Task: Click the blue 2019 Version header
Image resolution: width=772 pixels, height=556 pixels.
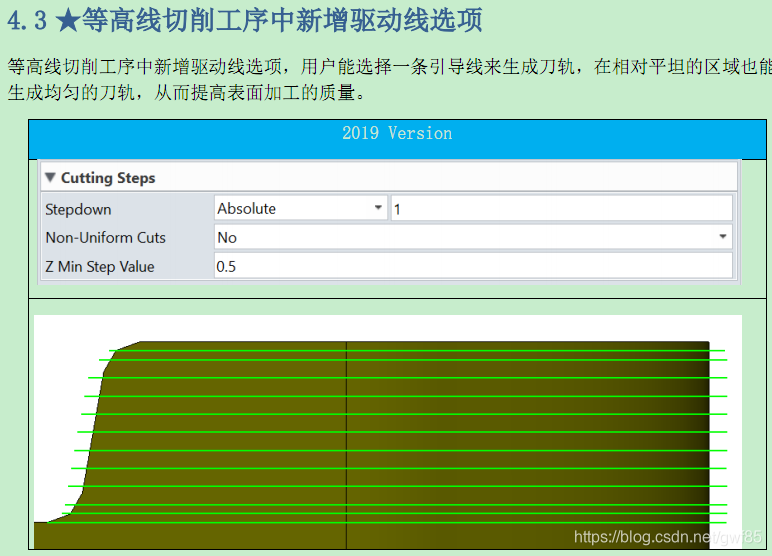Action: click(396, 134)
